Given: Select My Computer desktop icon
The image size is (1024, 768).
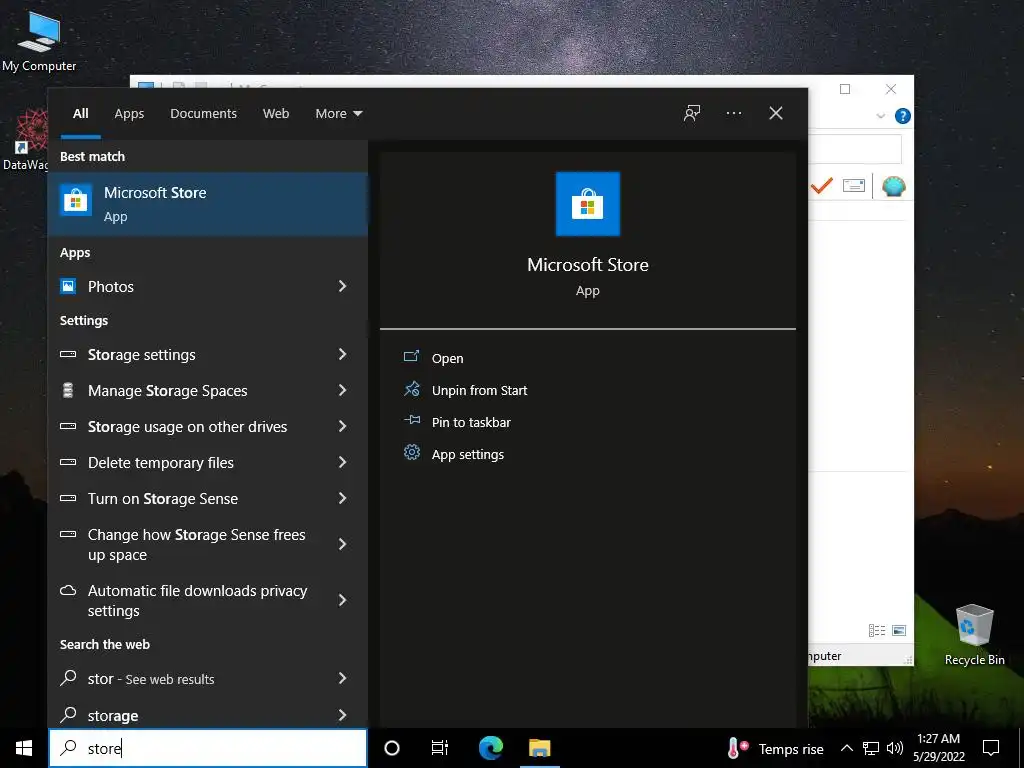Looking at the screenshot, I should 39,40.
